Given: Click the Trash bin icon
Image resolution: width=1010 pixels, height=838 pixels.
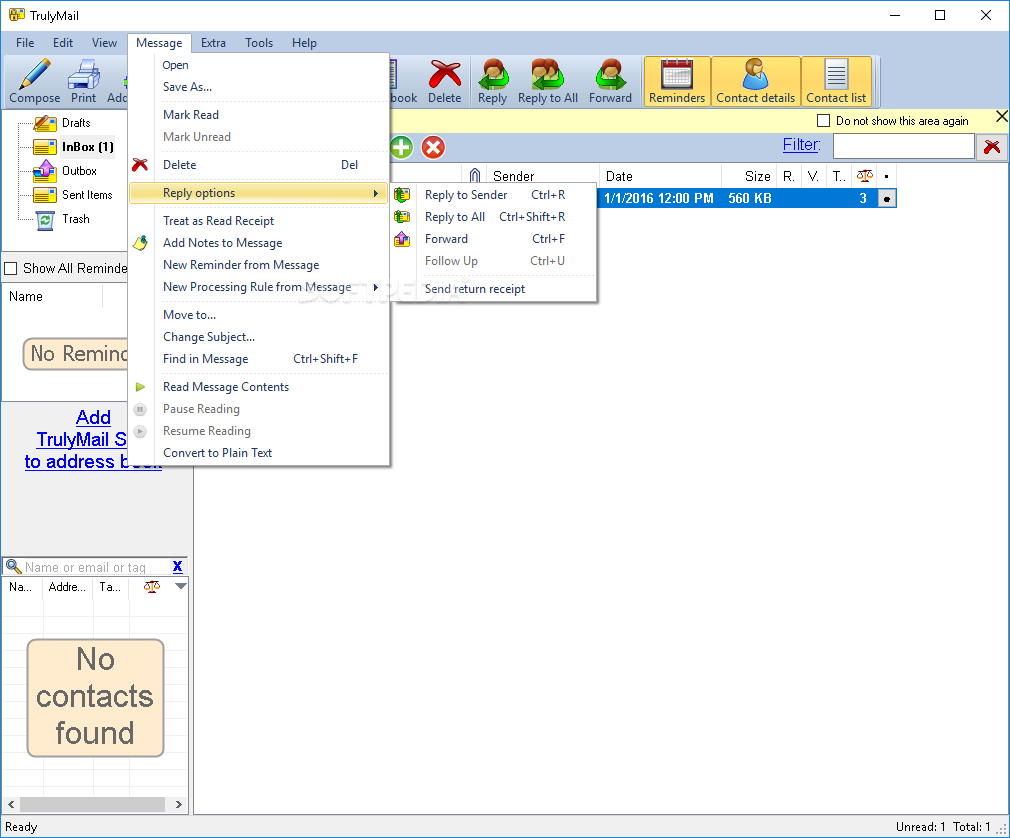Looking at the screenshot, I should point(45,220).
